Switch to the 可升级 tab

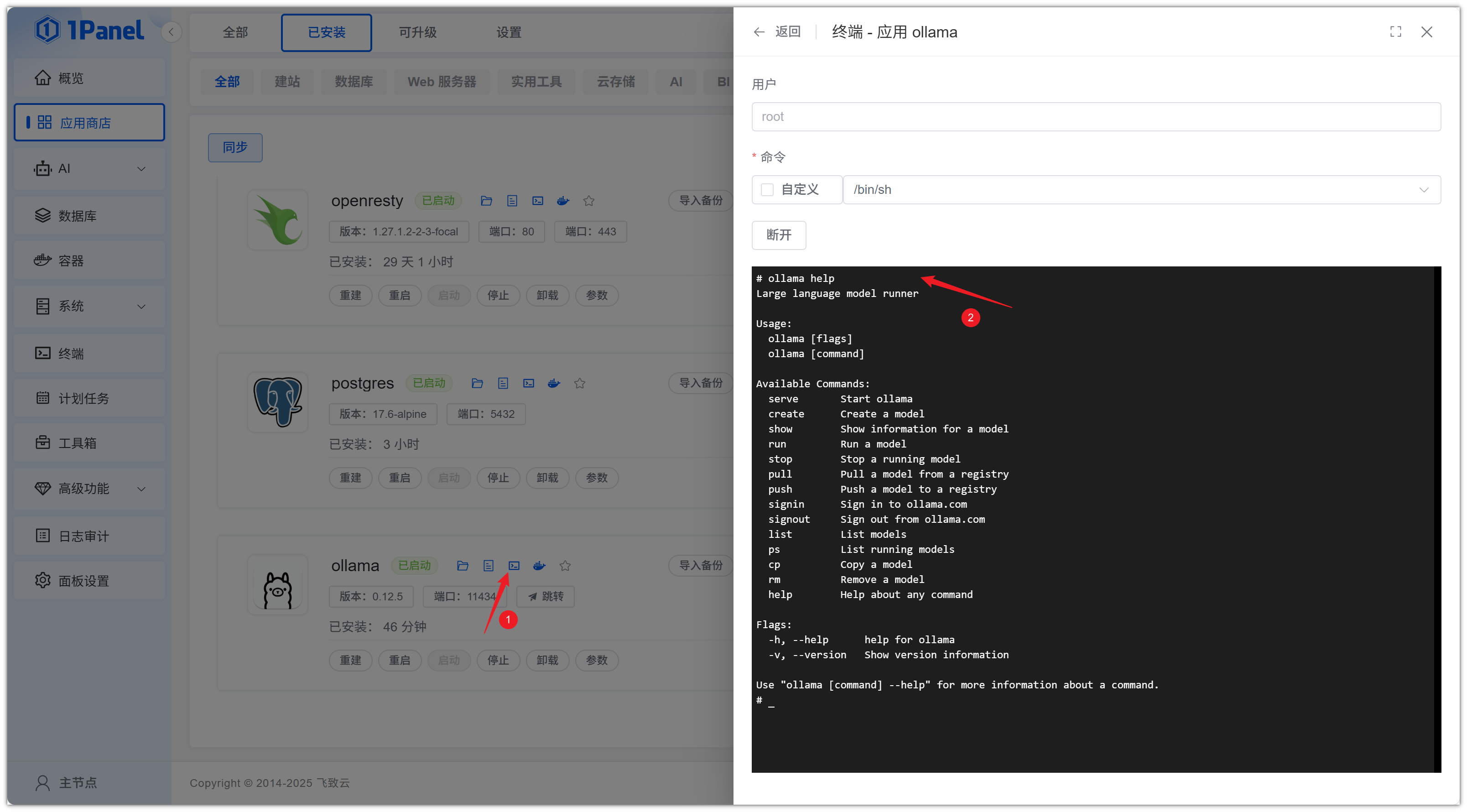pyautogui.click(x=417, y=32)
